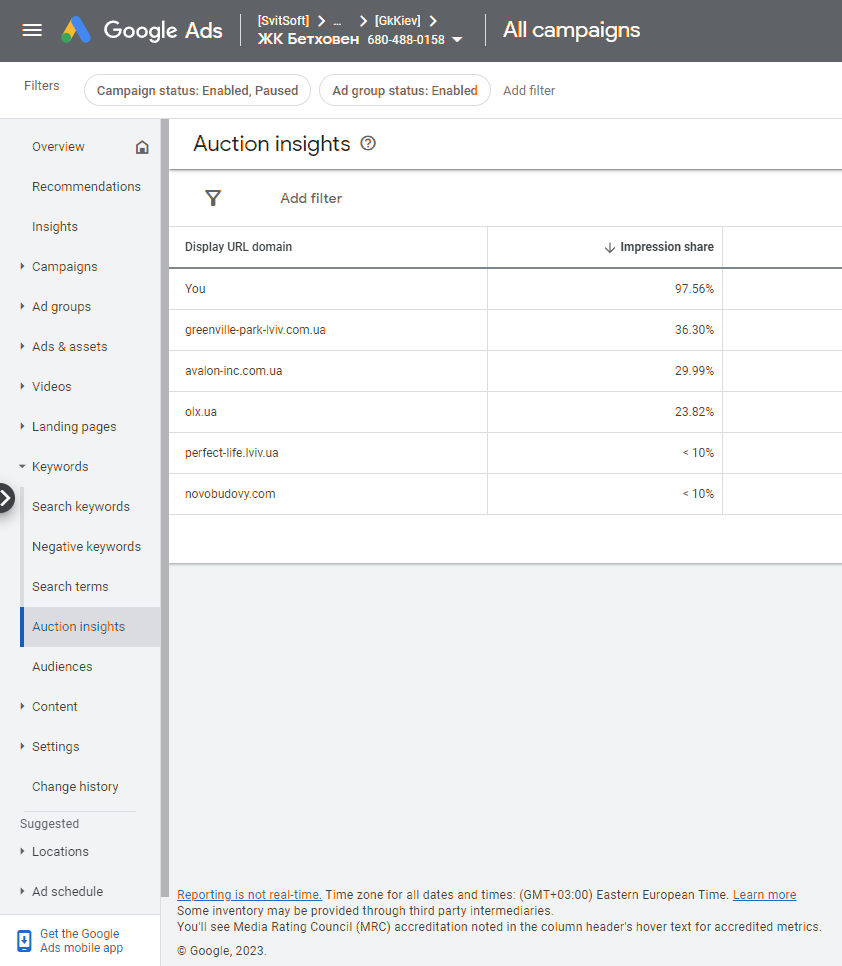The height and width of the screenshot is (966, 842).
Task: Click the ЖК Бетховен account name
Action: [x=308, y=39]
